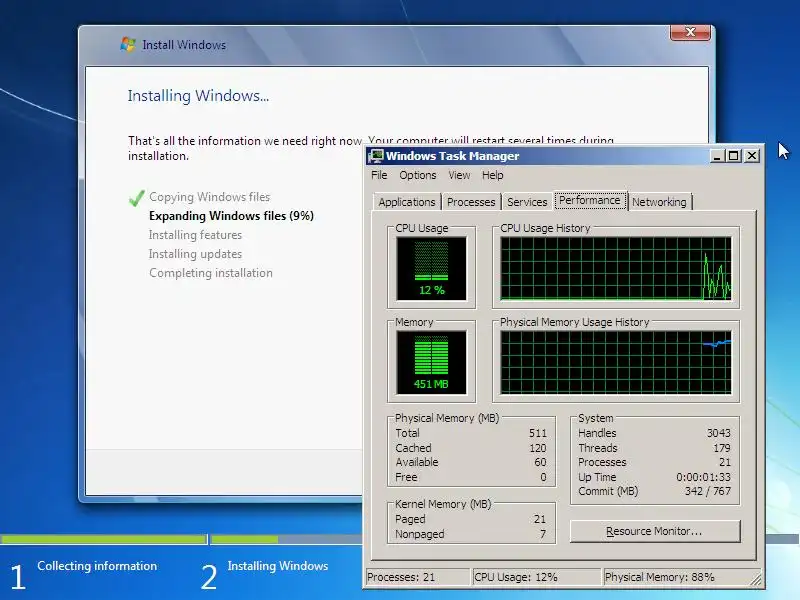Click the Task Manager title bar icon
800x600 pixels.
[376, 156]
